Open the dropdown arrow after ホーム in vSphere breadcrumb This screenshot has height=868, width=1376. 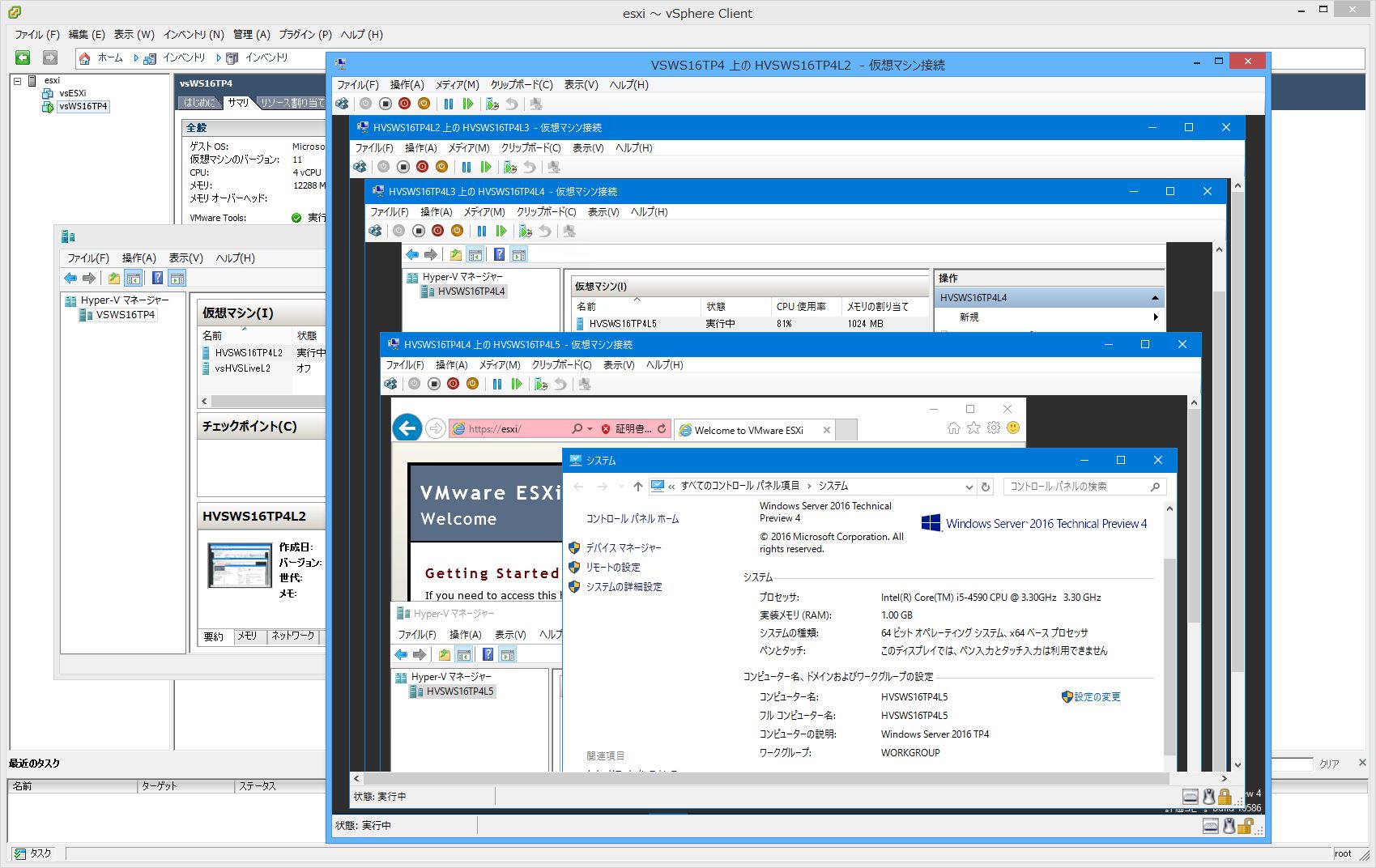click(x=135, y=58)
